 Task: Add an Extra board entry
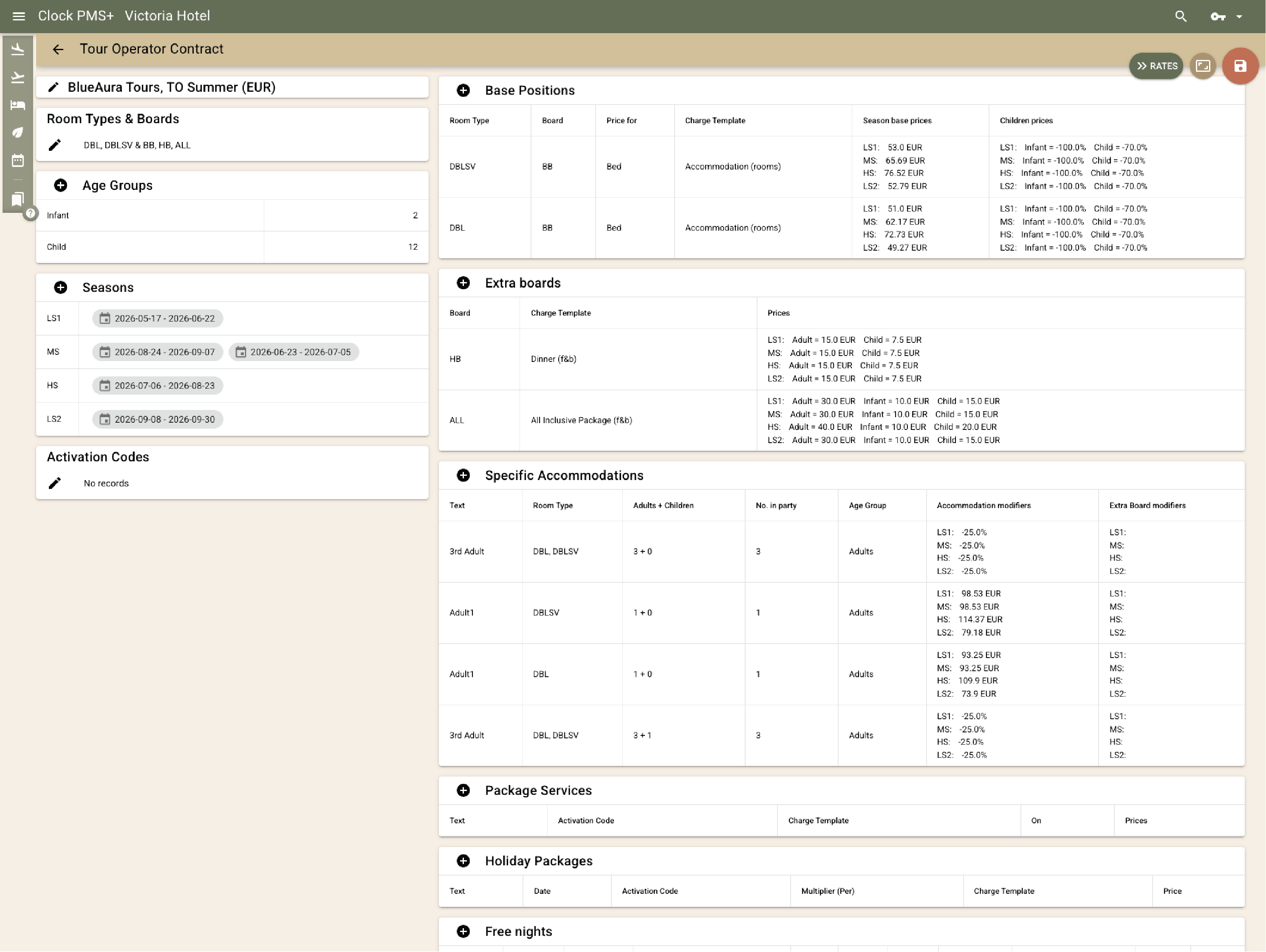pyautogui.click(x=463, y=283)
